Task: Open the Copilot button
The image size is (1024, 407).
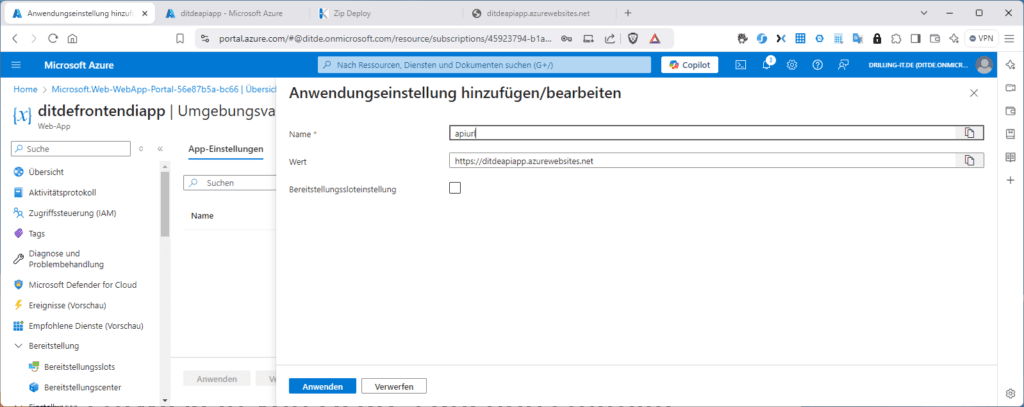Action: [690, 65]
